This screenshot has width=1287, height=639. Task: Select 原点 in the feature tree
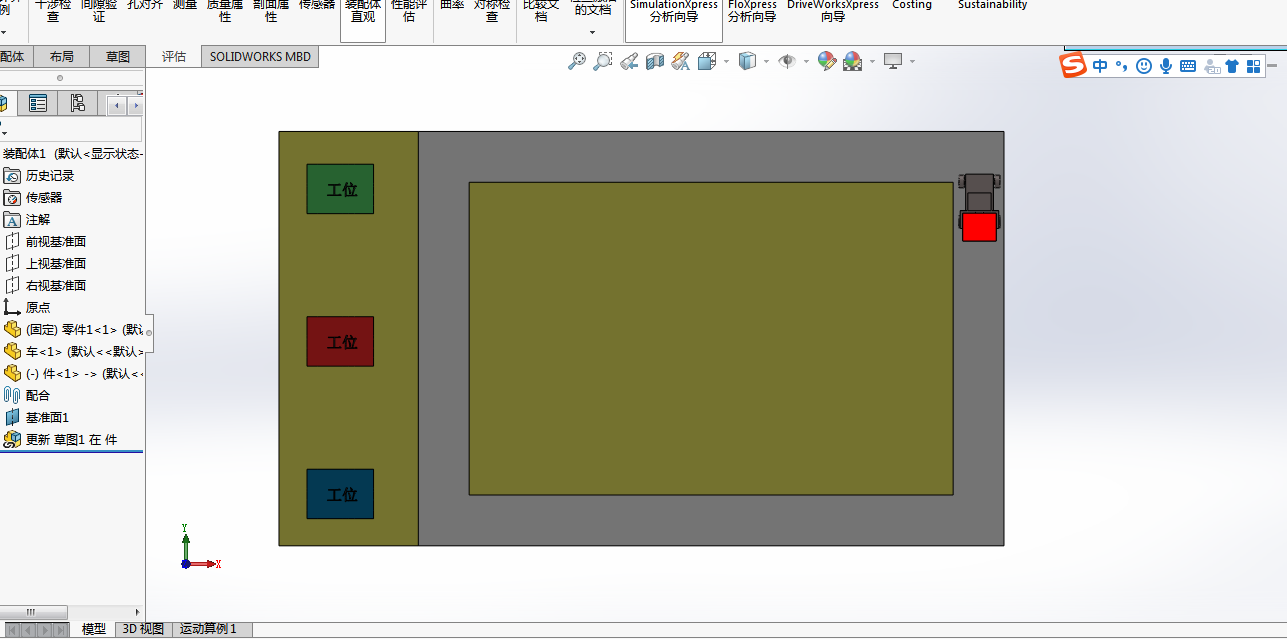click(38, 308)
